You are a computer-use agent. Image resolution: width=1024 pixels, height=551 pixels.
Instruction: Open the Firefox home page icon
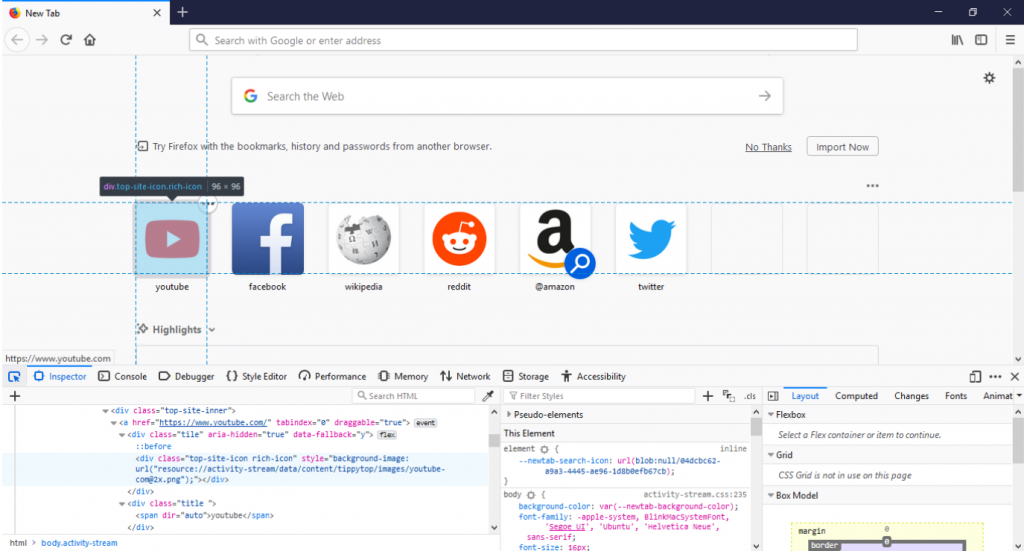89,40
